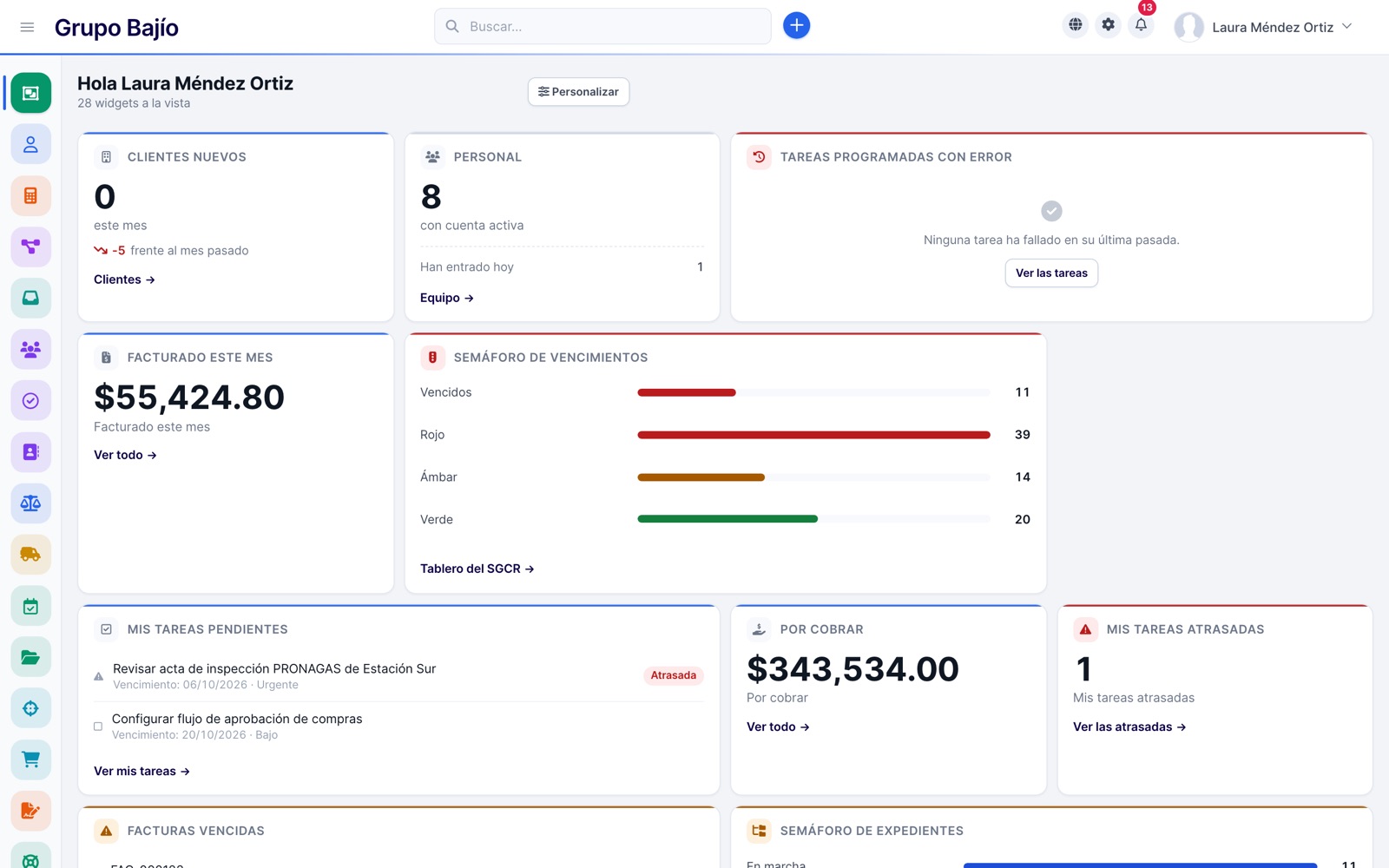Open task Revisar acta de inspección PRONAGAS
Image resolution: width=1389 pixels, height=868 pixels.
(x=274, y=668)
